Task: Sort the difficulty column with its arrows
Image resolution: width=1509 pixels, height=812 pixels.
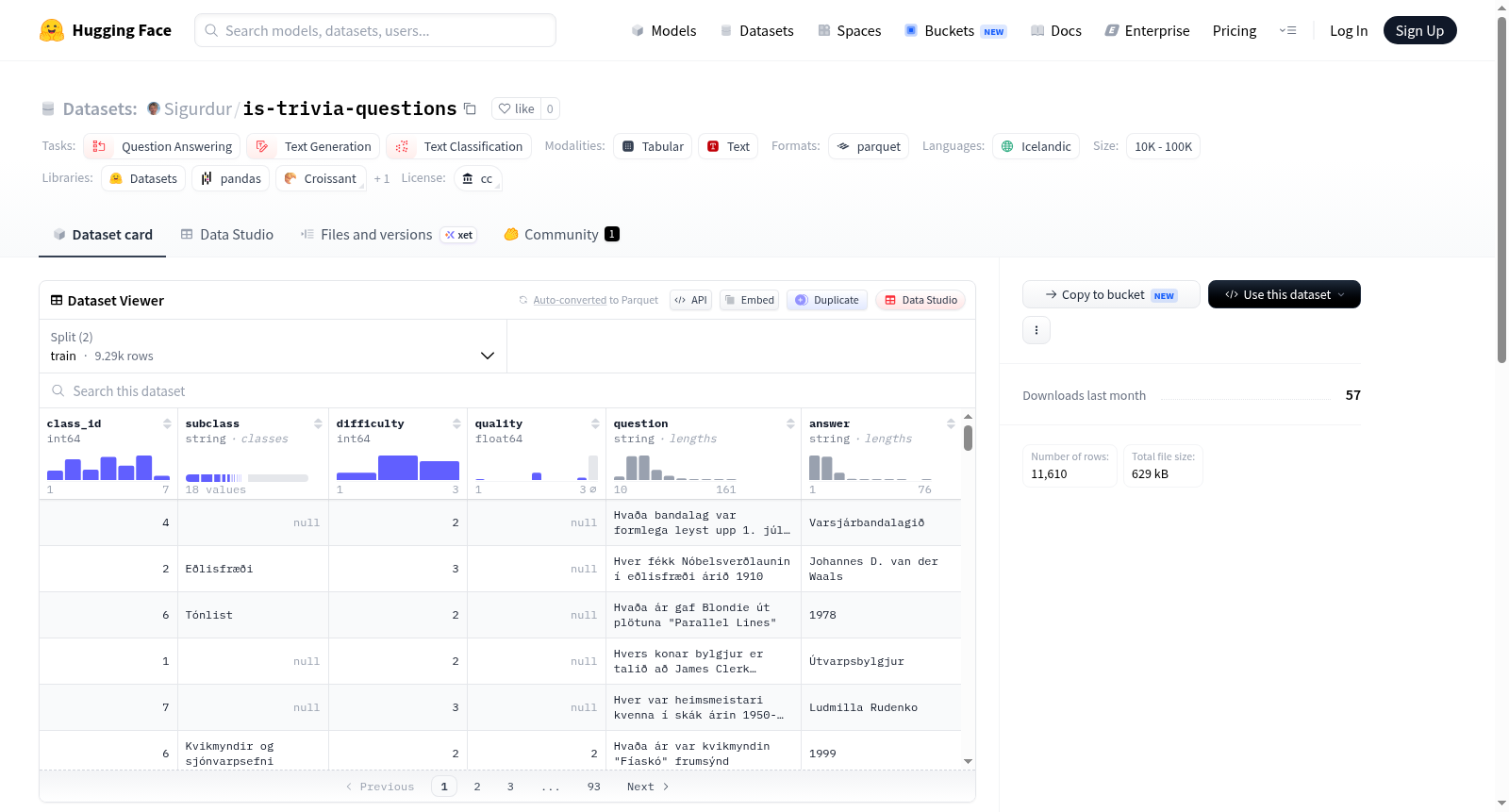Action: (x=456, y=423)
